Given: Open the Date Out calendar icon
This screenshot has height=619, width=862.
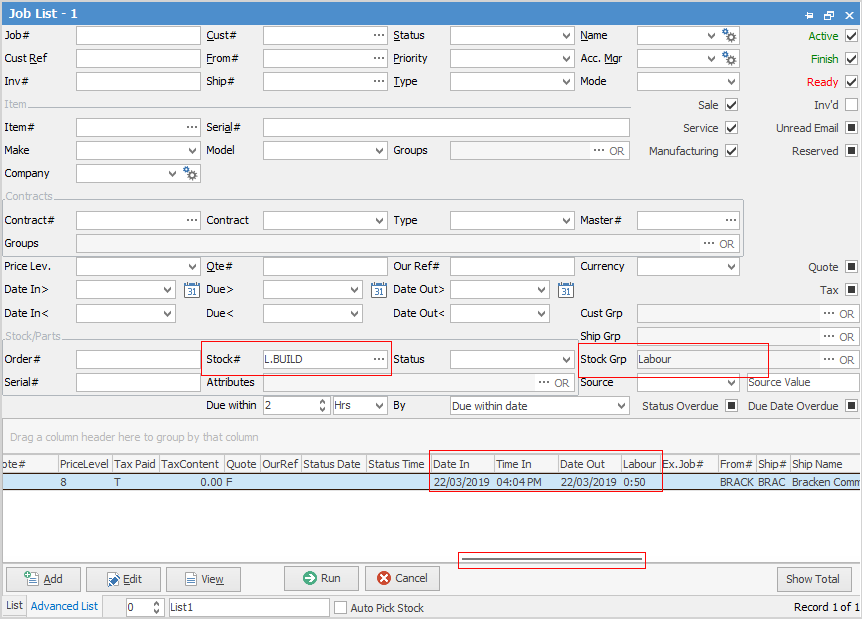Looking at the screenshot, I should [x=565, y=290].
